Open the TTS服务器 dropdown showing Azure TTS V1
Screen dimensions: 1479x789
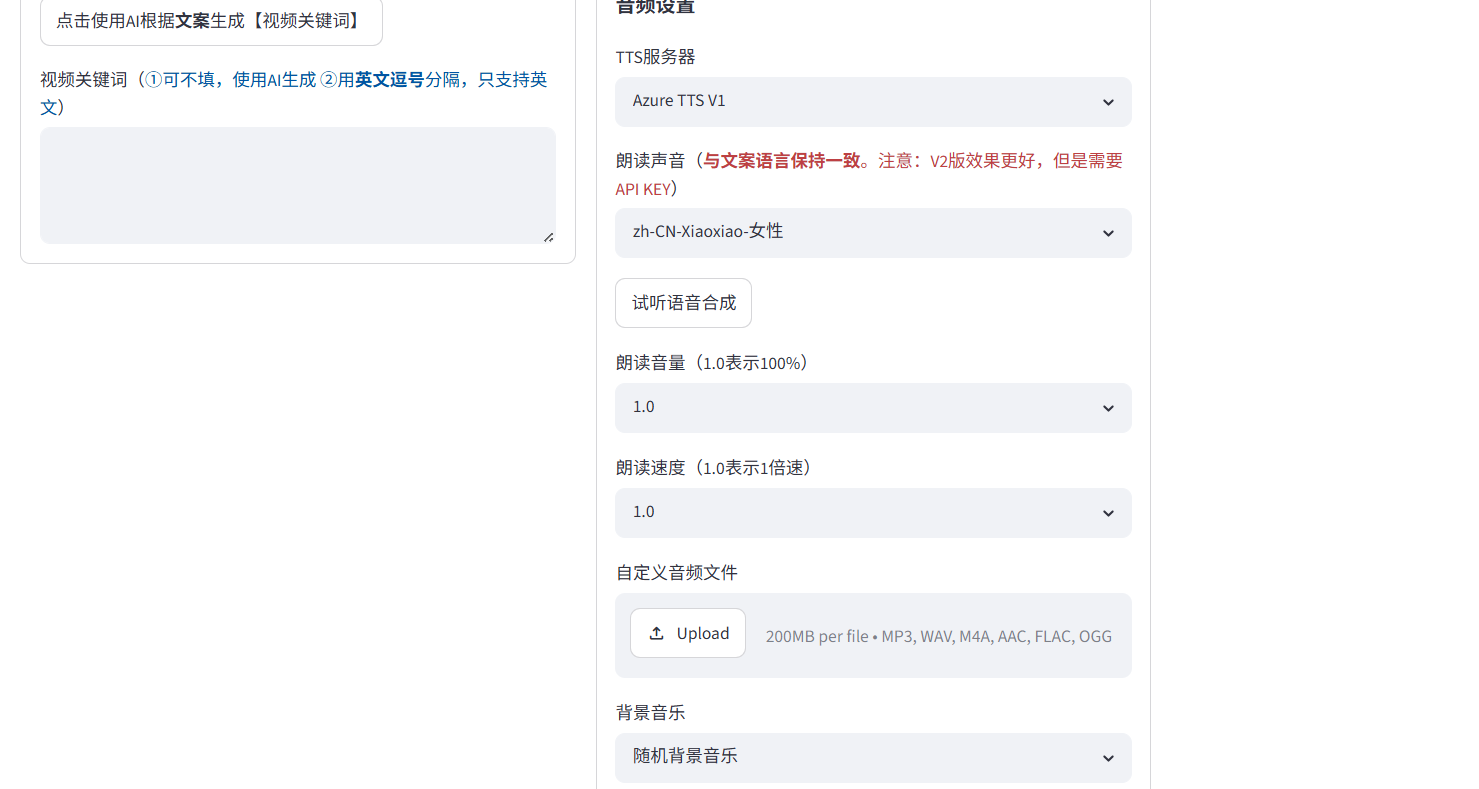(x=873, y=102)
